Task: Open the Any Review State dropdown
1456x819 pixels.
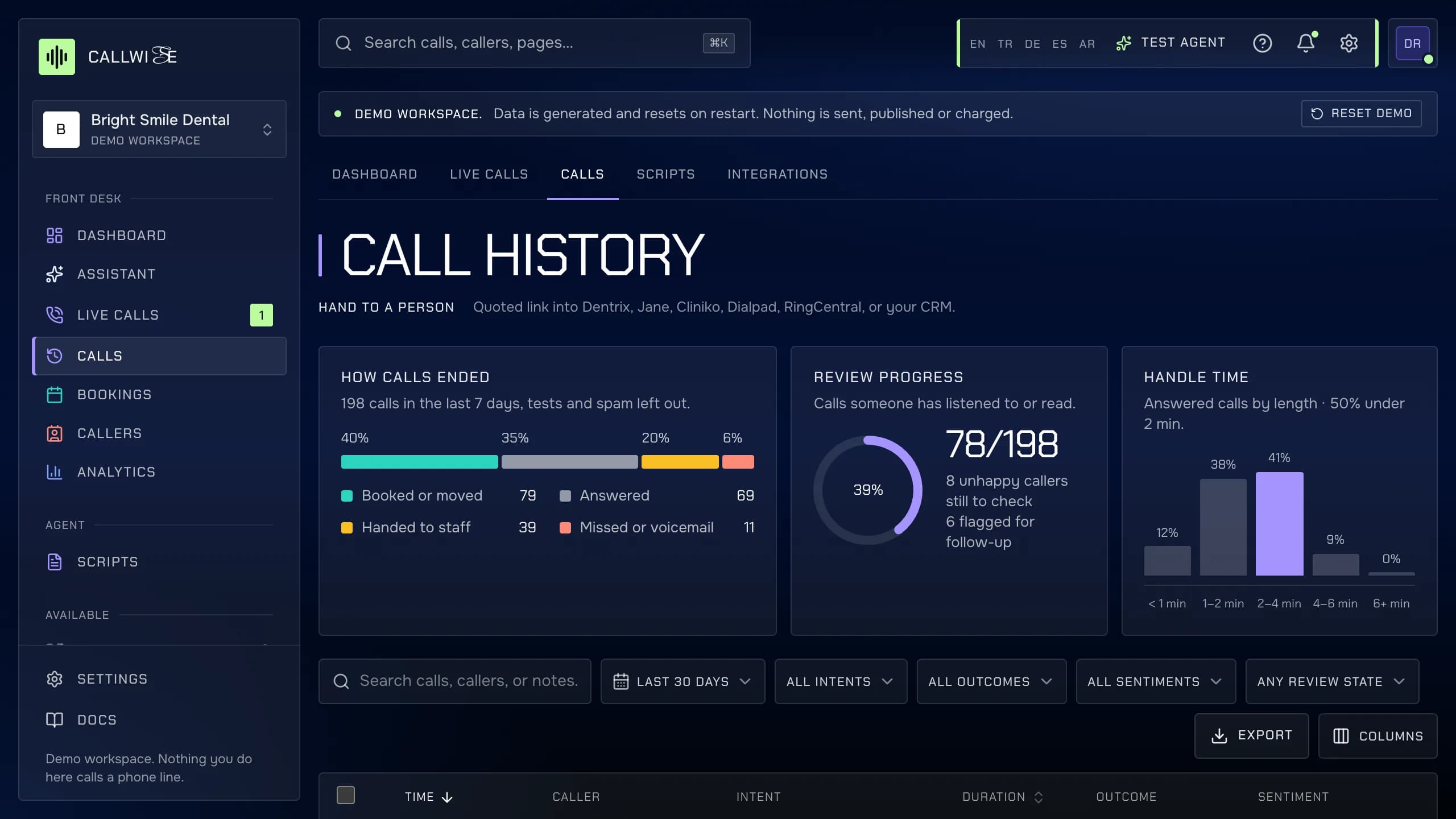Action: tap(1332, 681)
